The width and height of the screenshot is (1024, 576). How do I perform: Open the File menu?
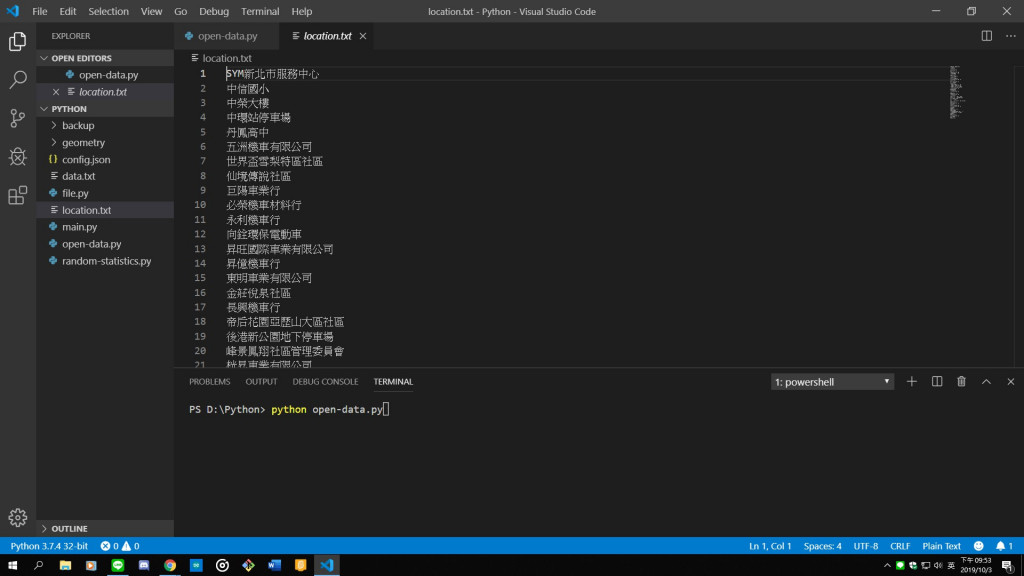coord(40,11)
